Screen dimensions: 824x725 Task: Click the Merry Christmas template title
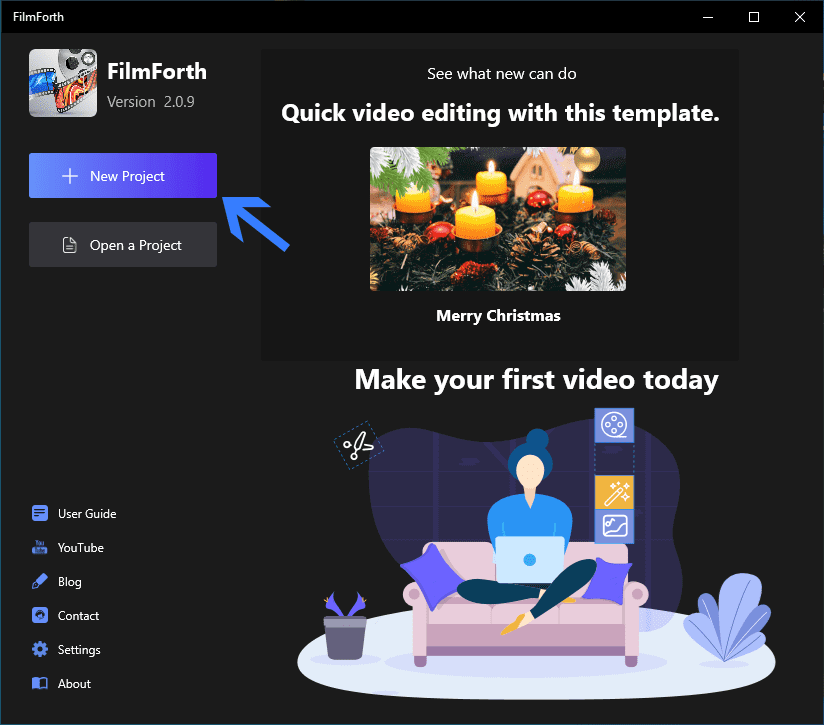point(498,316)
